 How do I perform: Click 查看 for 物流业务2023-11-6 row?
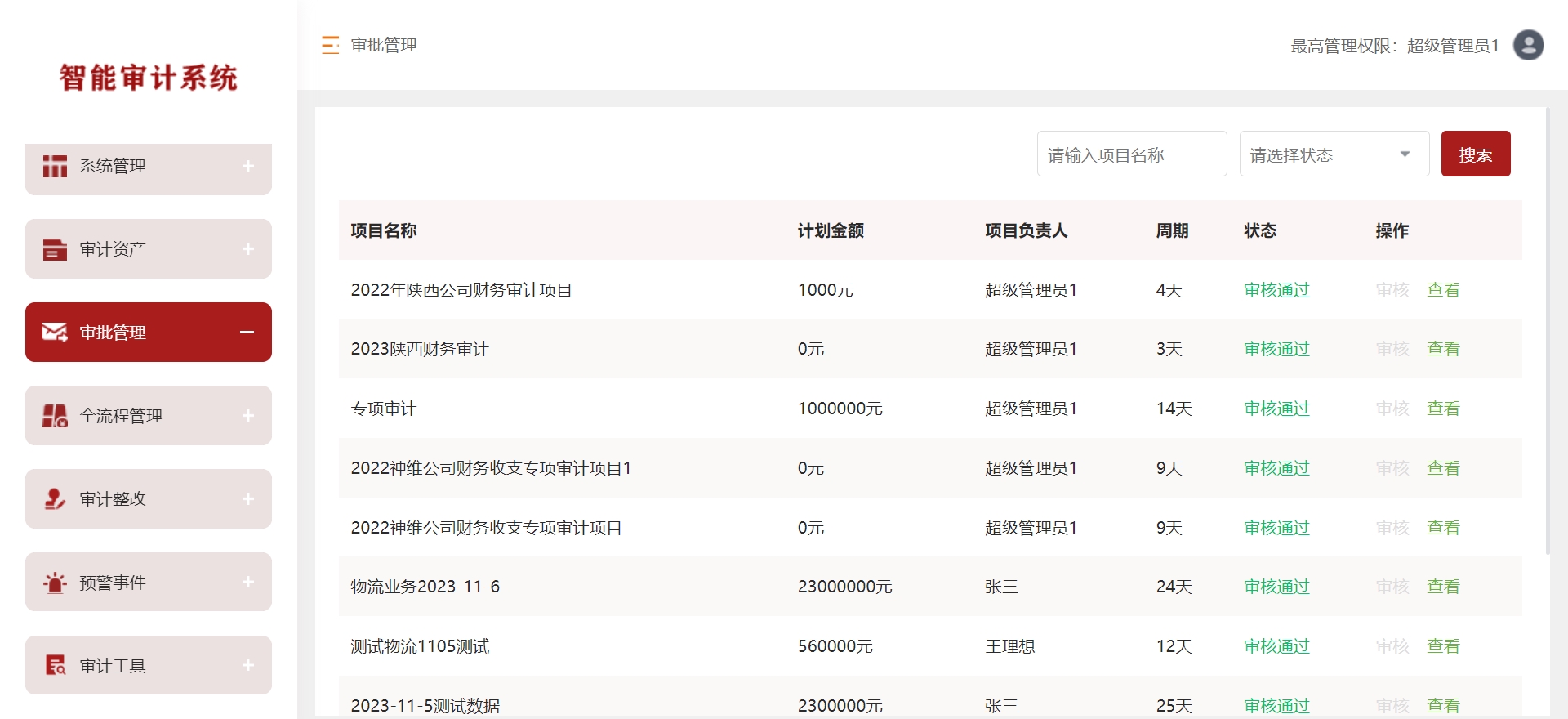click(x=1442, y=587)
